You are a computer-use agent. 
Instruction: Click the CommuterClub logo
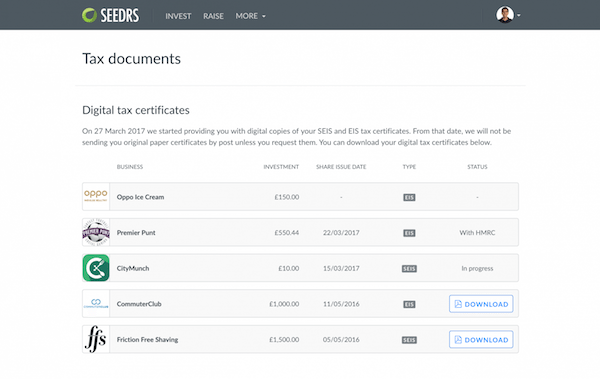[96, 303]
